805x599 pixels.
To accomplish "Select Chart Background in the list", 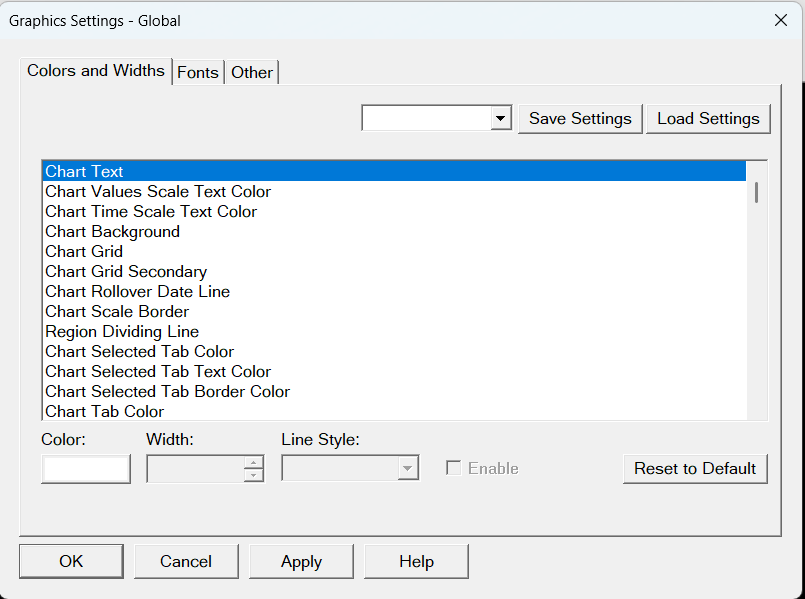I will (113, 231).
